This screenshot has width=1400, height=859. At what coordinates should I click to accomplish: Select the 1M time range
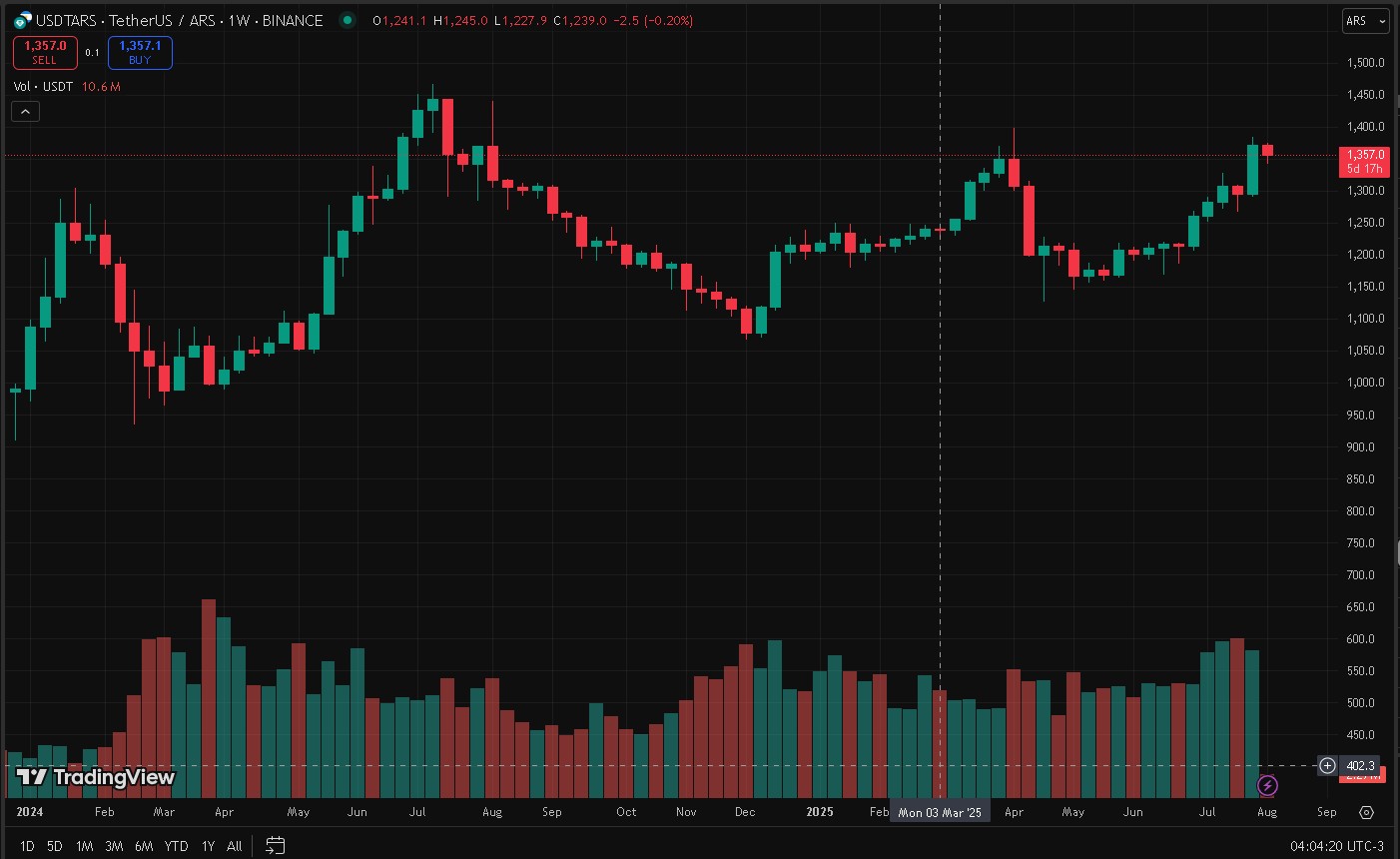coord(85,846)
